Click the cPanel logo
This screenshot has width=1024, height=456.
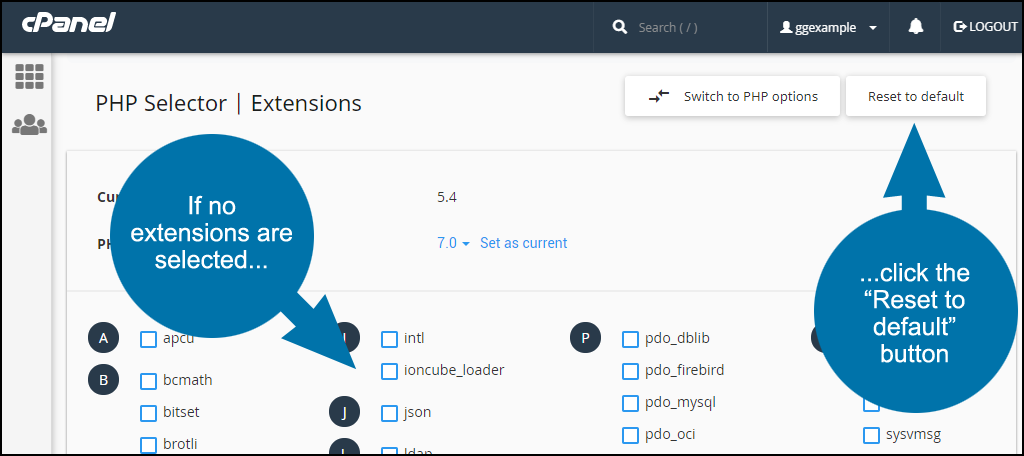click(x=68, y=24)
